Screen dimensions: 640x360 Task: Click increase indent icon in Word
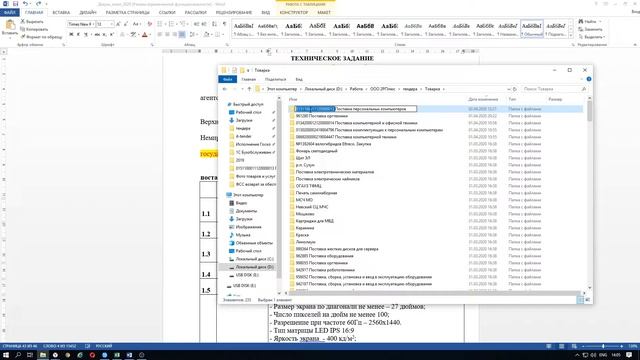coord(204,24)
